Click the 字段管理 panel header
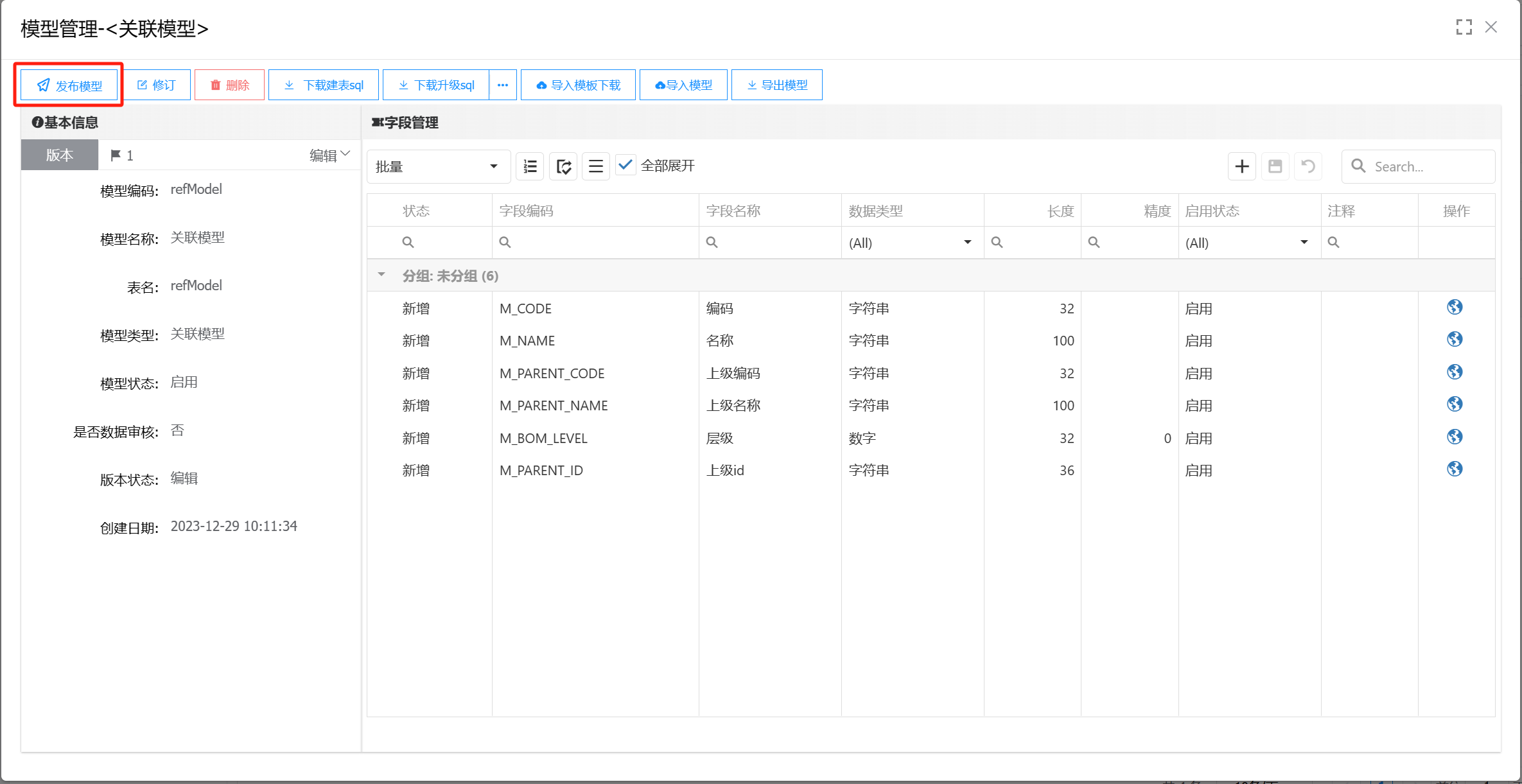1522x784 pixels. (x=932, y=122)
